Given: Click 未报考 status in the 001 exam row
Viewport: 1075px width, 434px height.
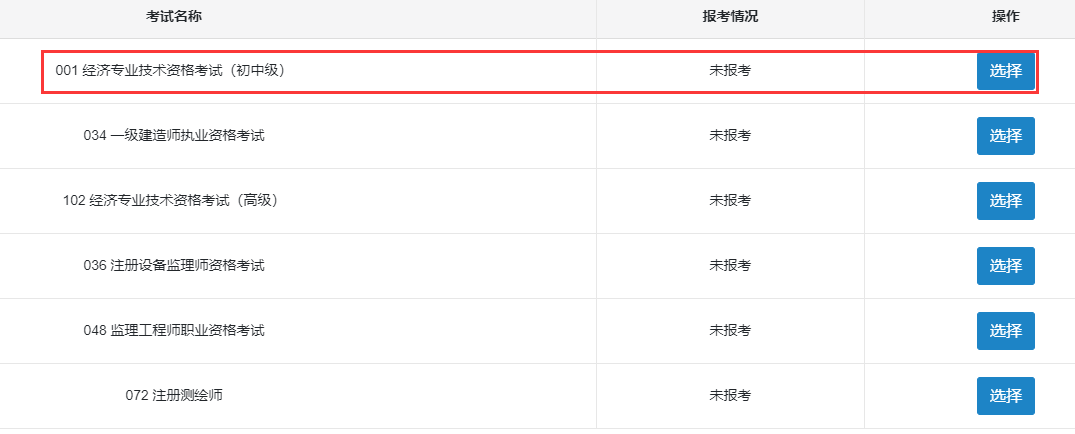Looking at the screenshot, I should (730, 71).
